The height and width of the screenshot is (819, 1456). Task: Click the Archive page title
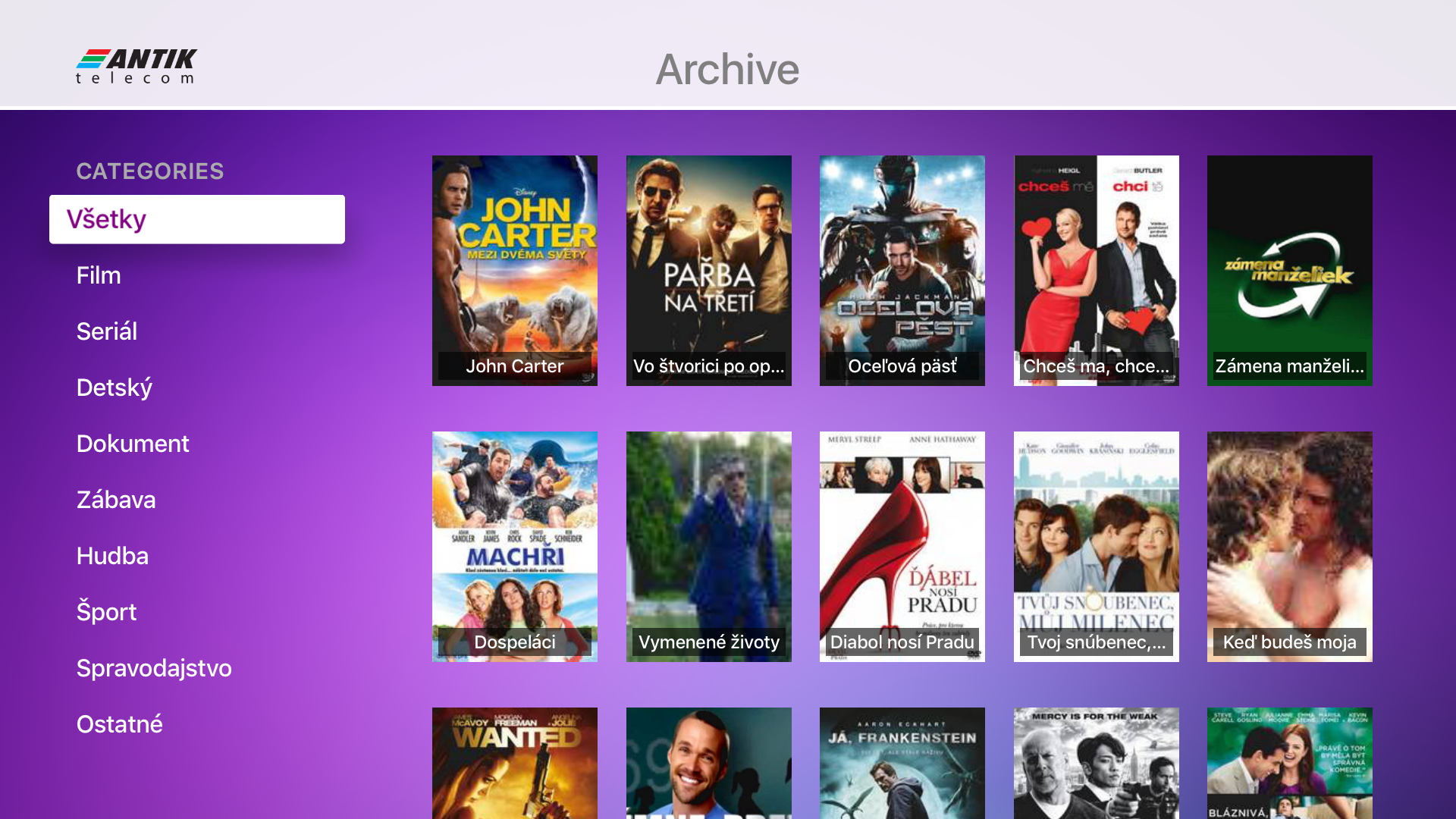(727, 69)
